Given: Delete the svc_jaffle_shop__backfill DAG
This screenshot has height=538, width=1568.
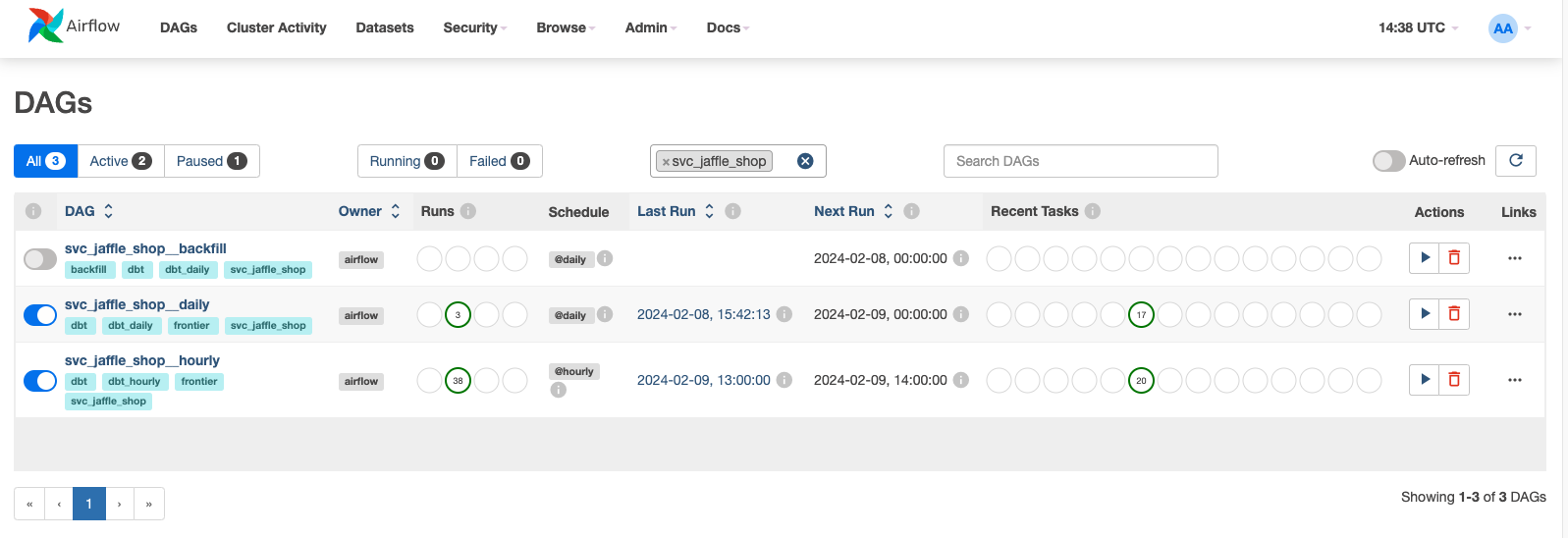Looking at the screenshot, I should 1454,258.
